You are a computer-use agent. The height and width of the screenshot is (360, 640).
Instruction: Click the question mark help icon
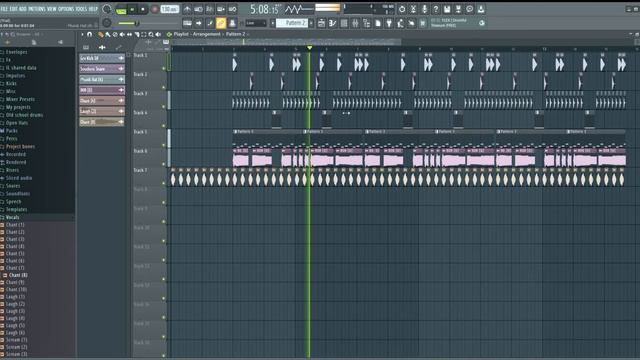[x=436, y=9]
